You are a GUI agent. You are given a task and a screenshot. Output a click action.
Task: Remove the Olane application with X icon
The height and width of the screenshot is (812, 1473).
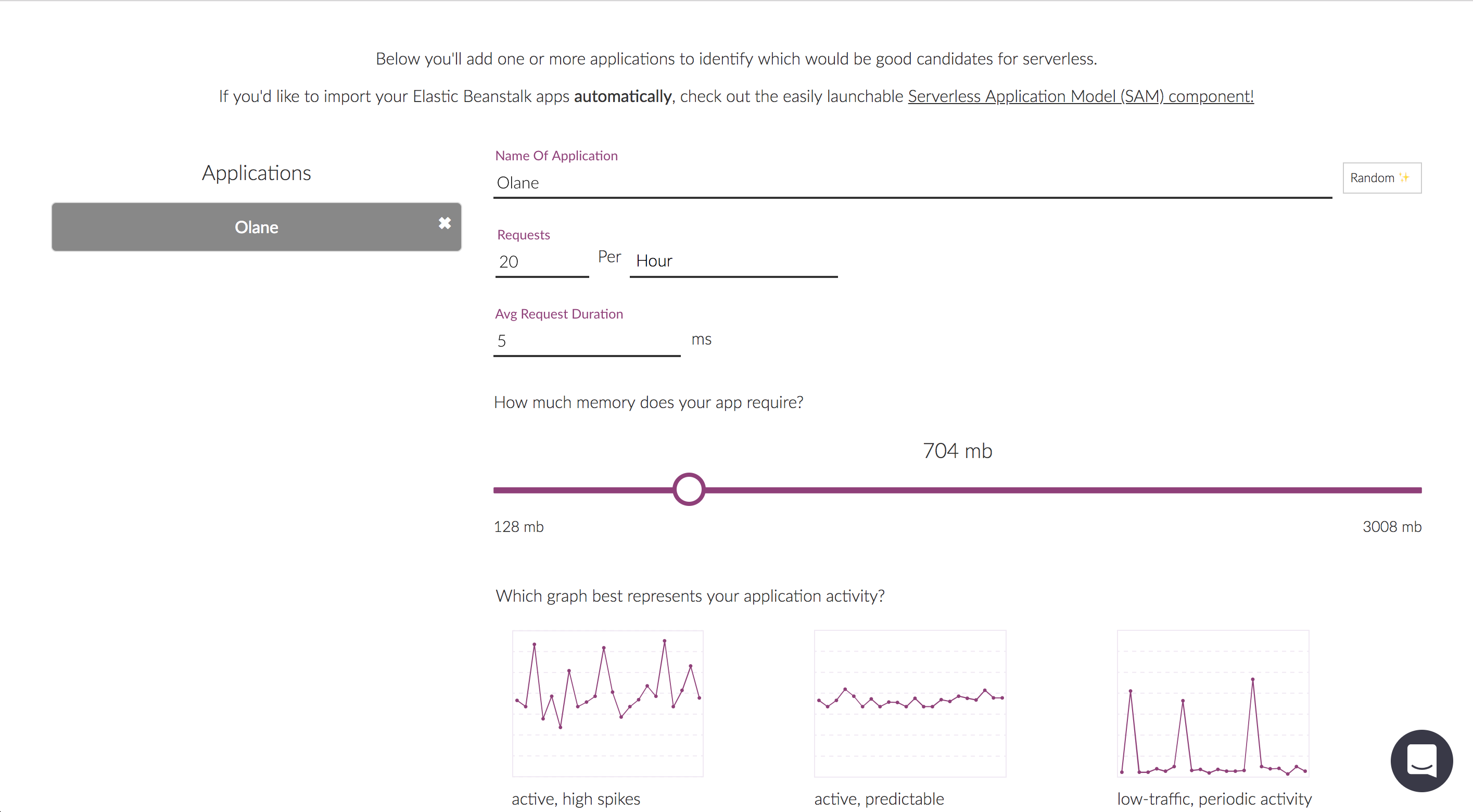[x=445, y=223]
